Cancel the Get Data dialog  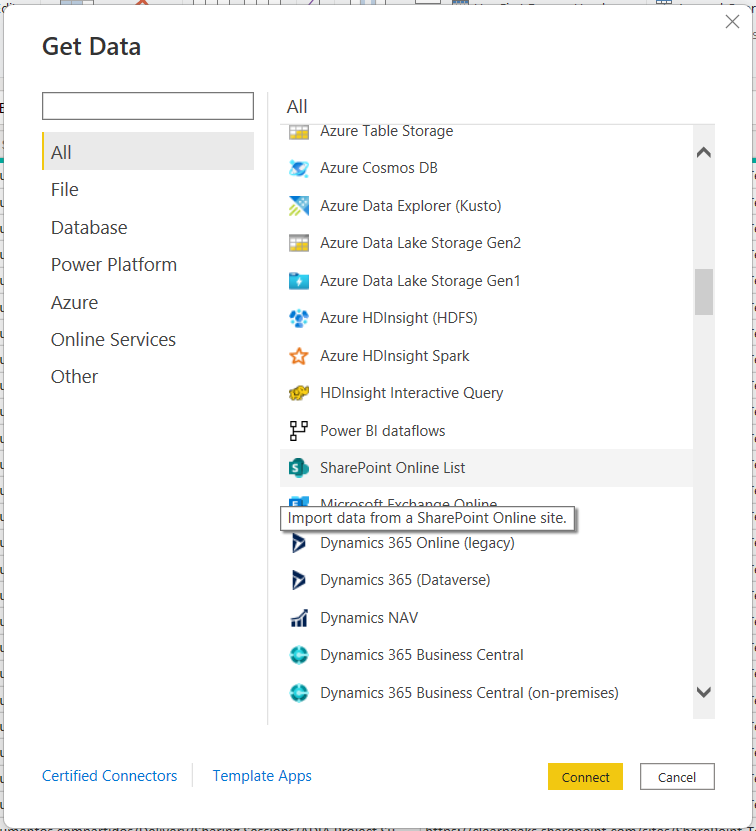pos(677,777)
